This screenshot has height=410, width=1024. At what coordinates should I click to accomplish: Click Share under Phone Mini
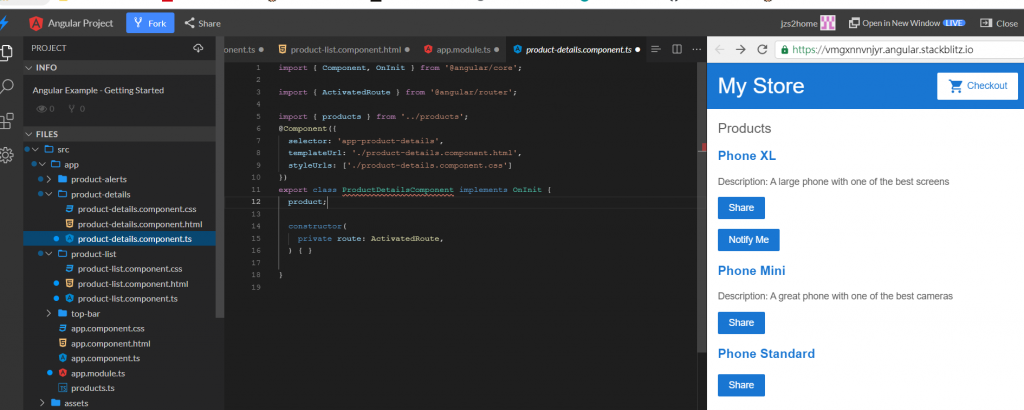(741, 323)
